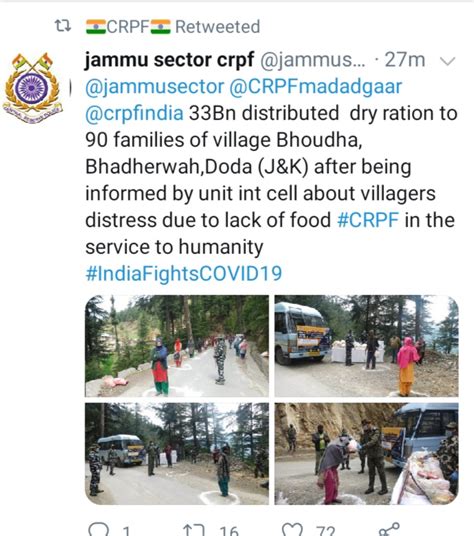Open the CRPF emblem profile avatar
Viewport: 474px width, 536px height.
click(32, 88)
